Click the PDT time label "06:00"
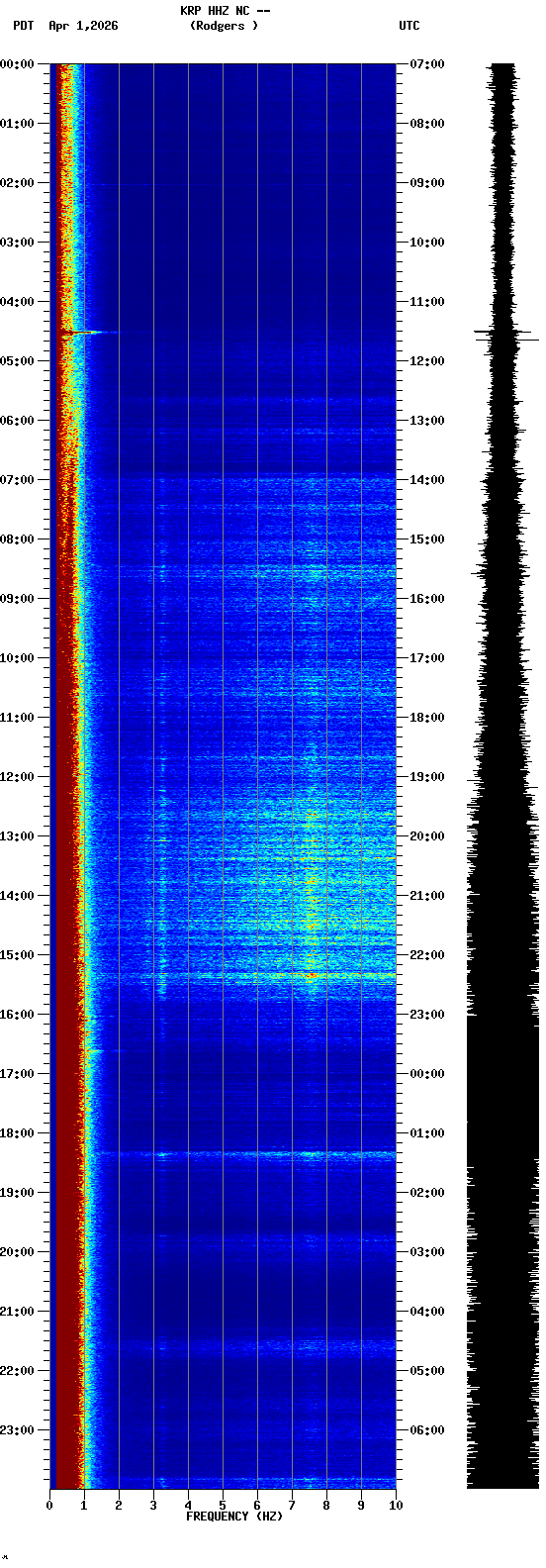 [17, 421]
